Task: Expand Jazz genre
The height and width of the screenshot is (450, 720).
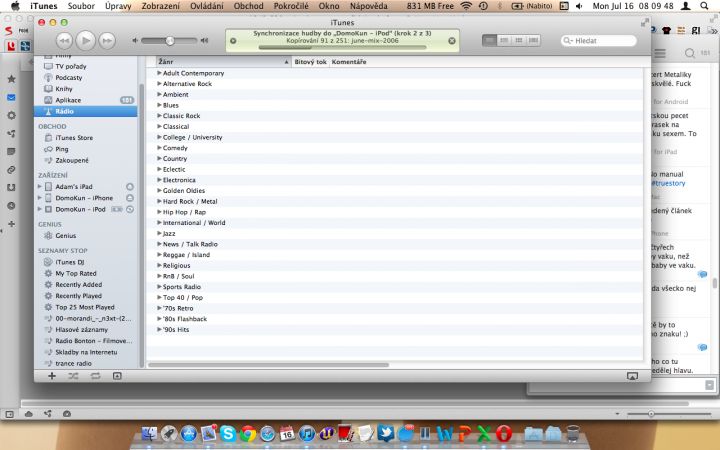Action: (159, 233)
